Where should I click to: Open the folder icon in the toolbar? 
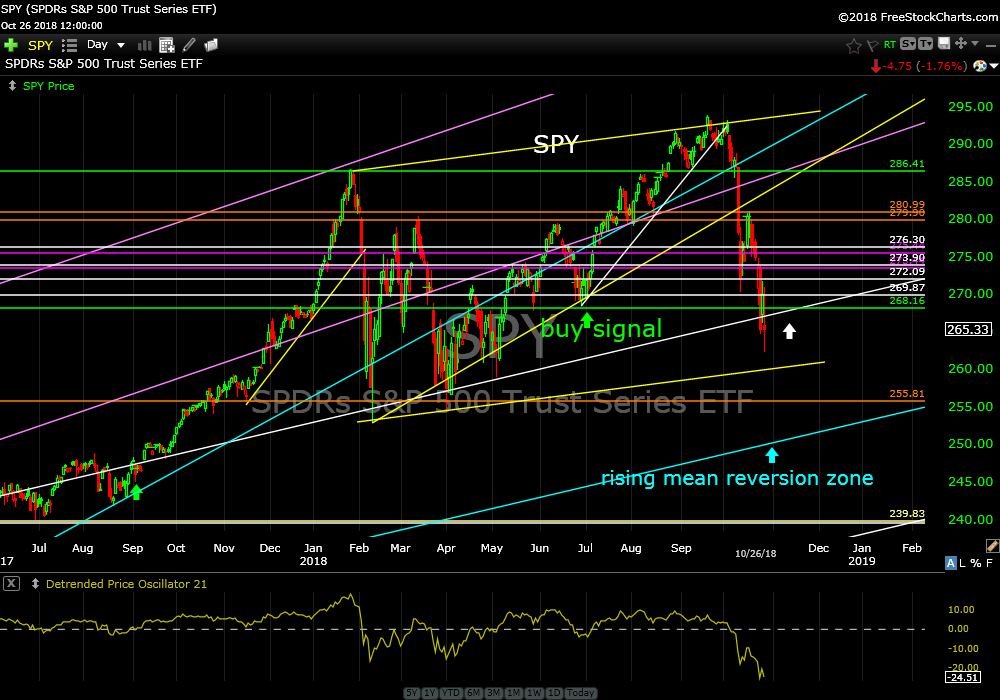211,45
